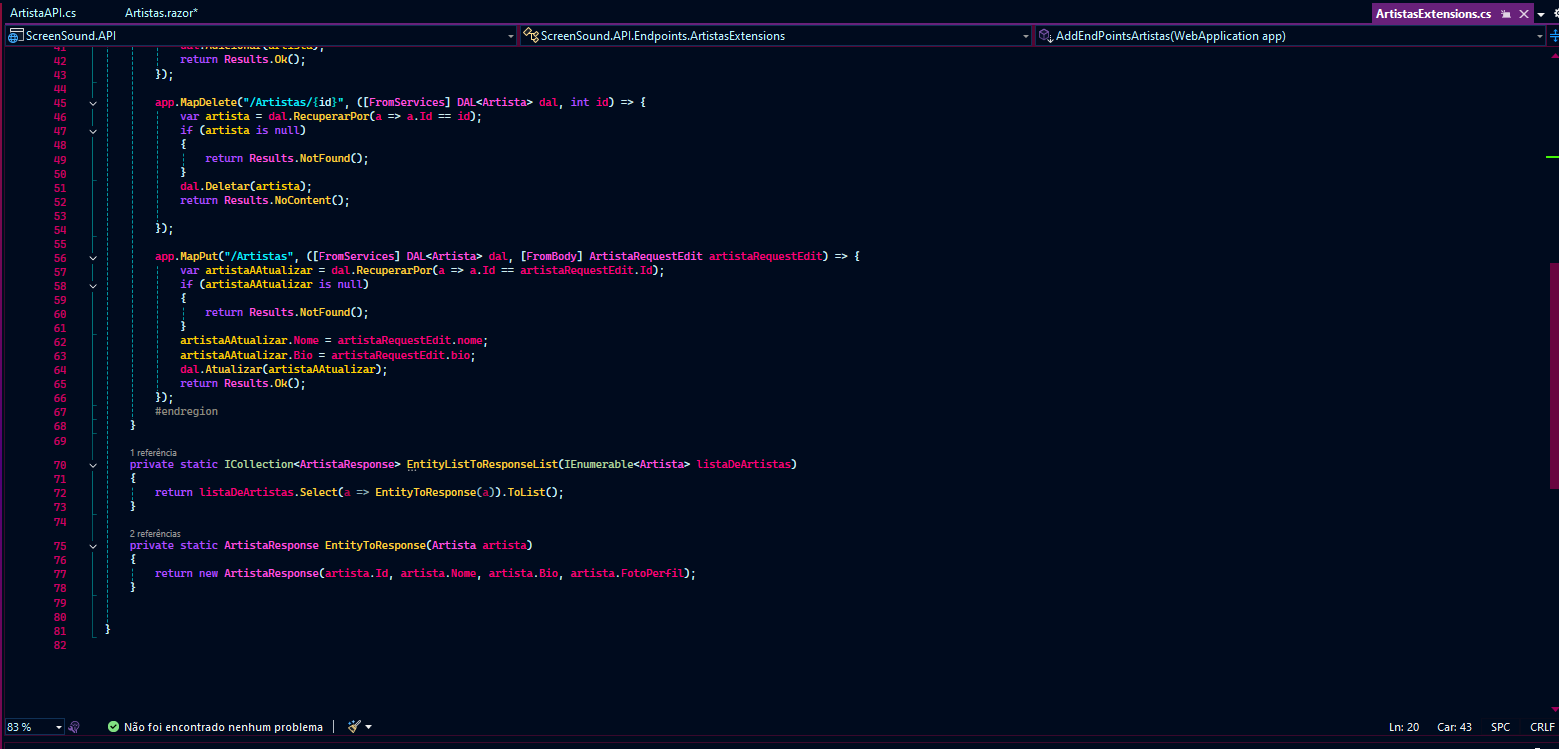Click 'FotoPerfil' on line 77
1559x749 pixels.
pos(652,574)
